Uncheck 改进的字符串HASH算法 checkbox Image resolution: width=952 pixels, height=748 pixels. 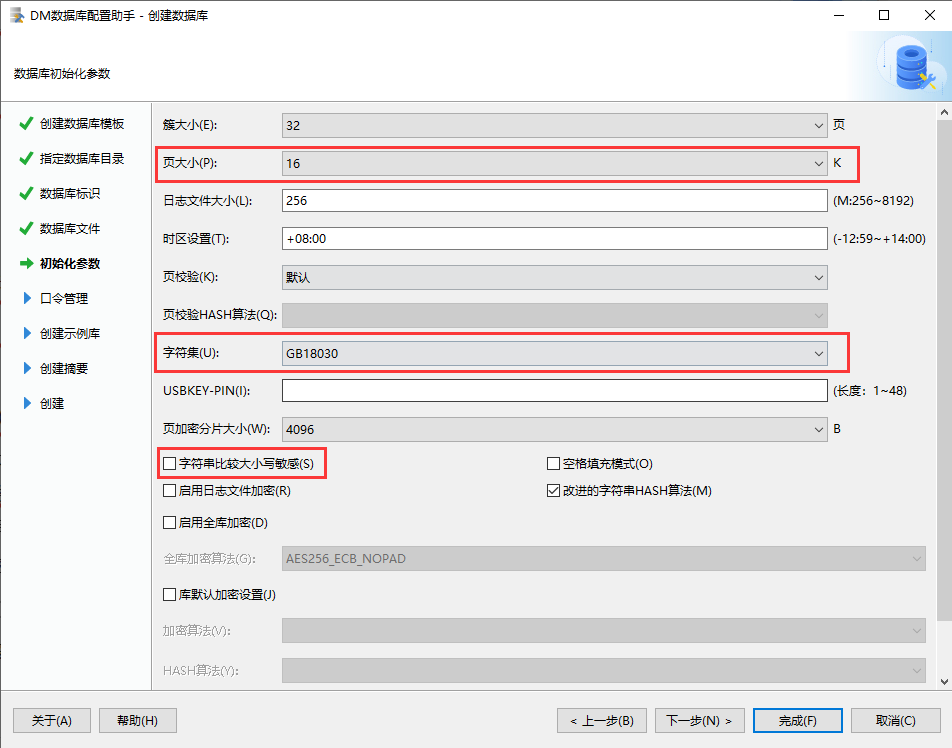[553, 491]
